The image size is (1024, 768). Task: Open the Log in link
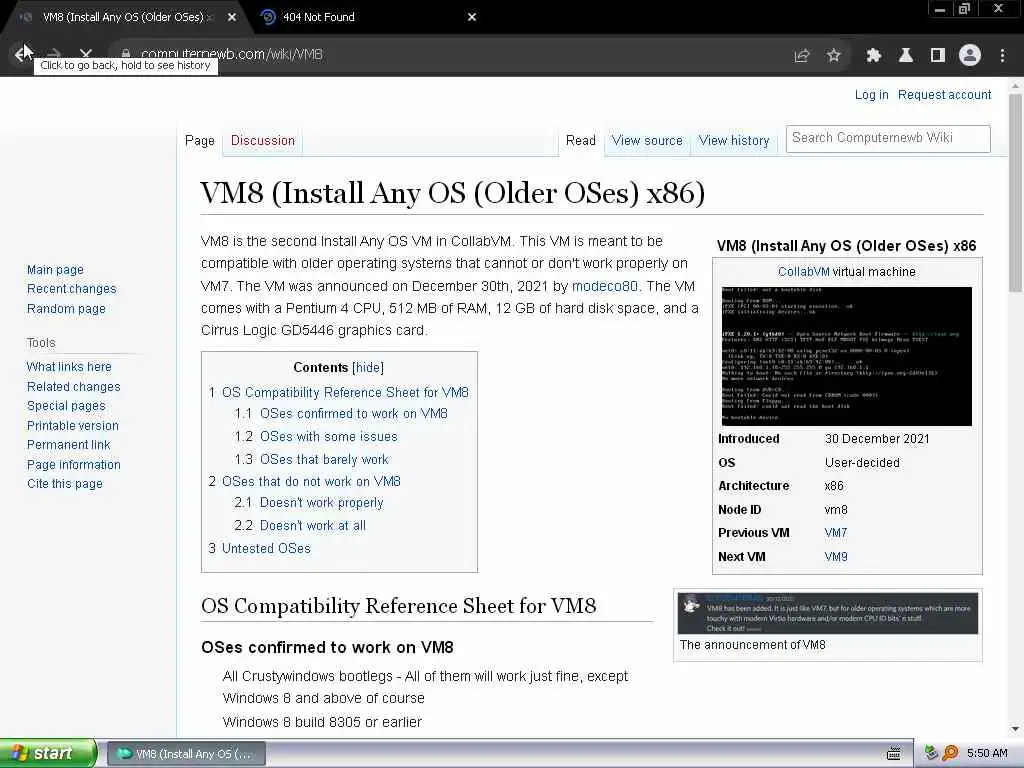(x=871, y=95)
